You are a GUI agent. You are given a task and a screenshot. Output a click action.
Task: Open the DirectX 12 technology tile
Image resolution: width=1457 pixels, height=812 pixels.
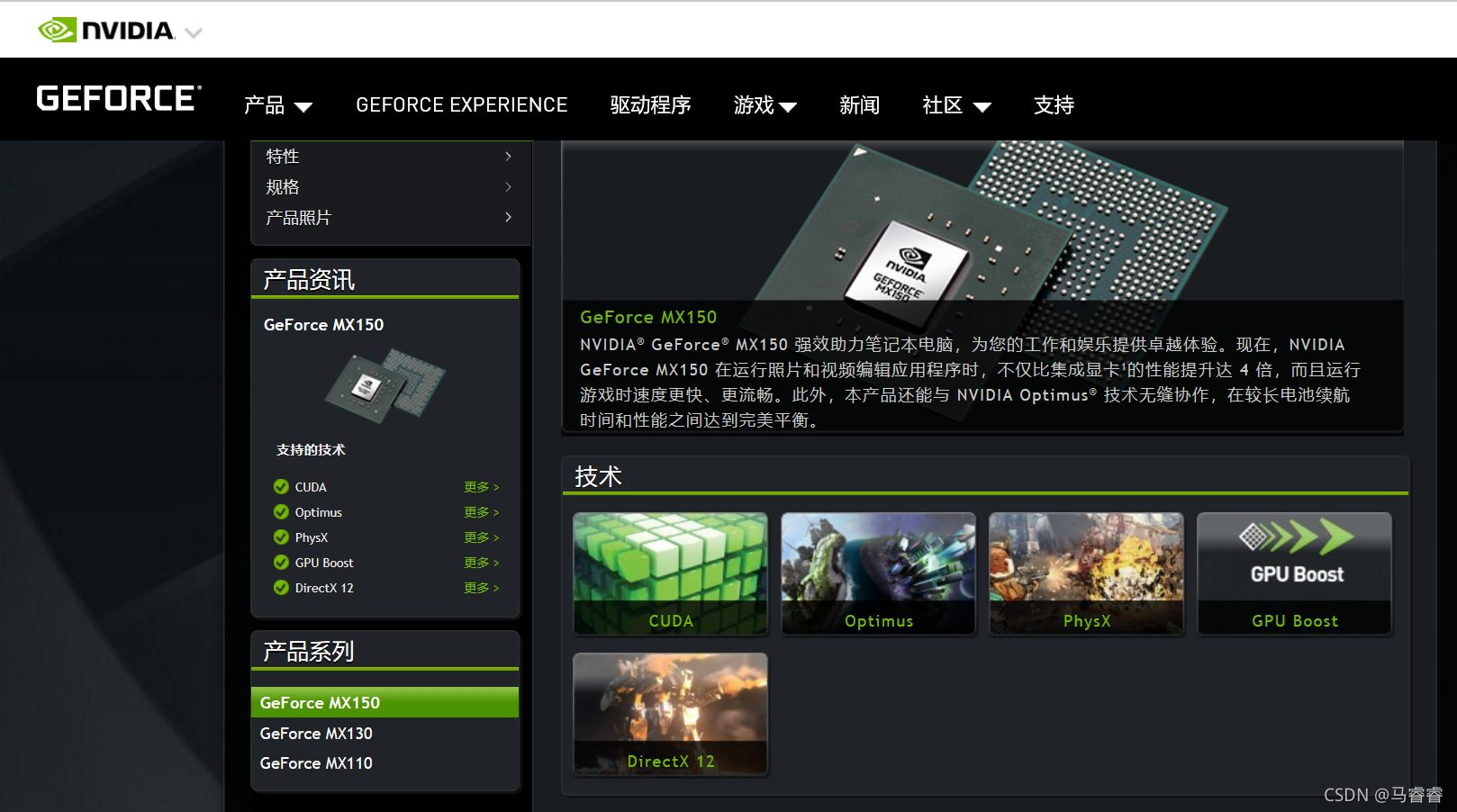[x=670, y=714]
